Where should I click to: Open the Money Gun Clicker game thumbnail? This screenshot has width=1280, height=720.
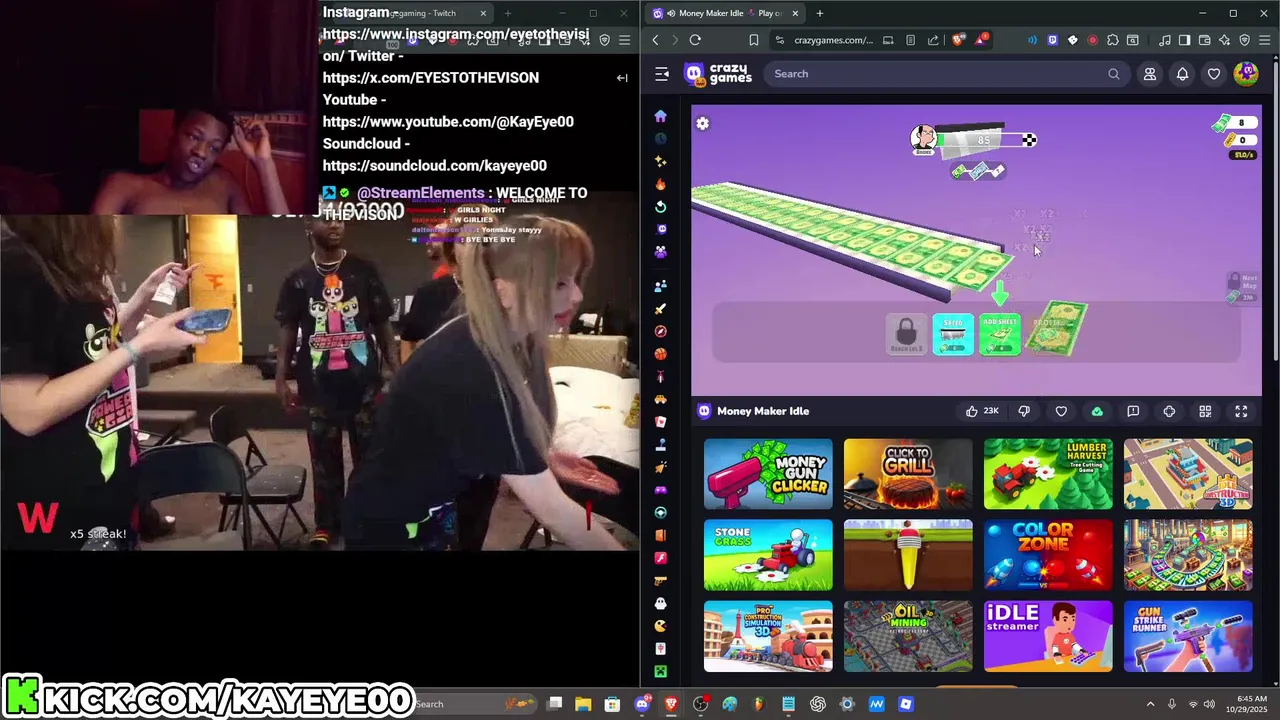point(768,474)
